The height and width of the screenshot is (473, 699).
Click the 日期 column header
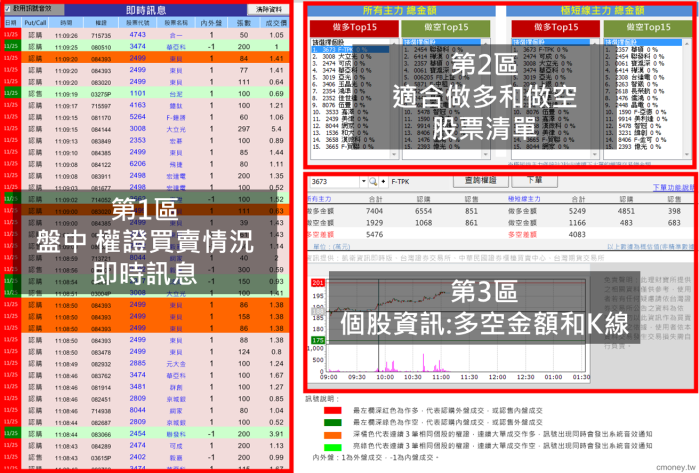tap(11, 23)
